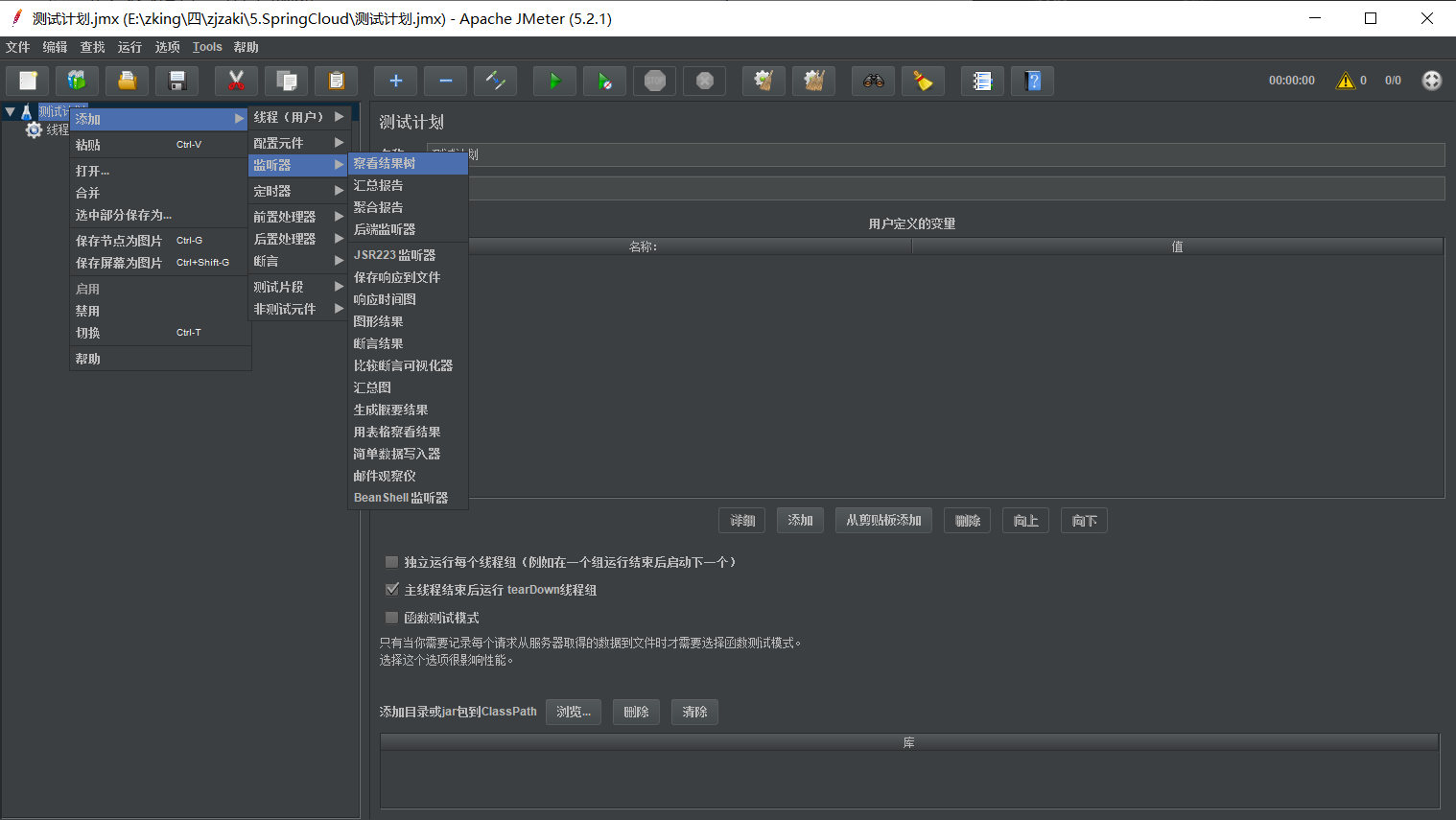Click the 值 column header
Image resolution: width=1456 pixels, height=820 pixels.
point(1177,246)
